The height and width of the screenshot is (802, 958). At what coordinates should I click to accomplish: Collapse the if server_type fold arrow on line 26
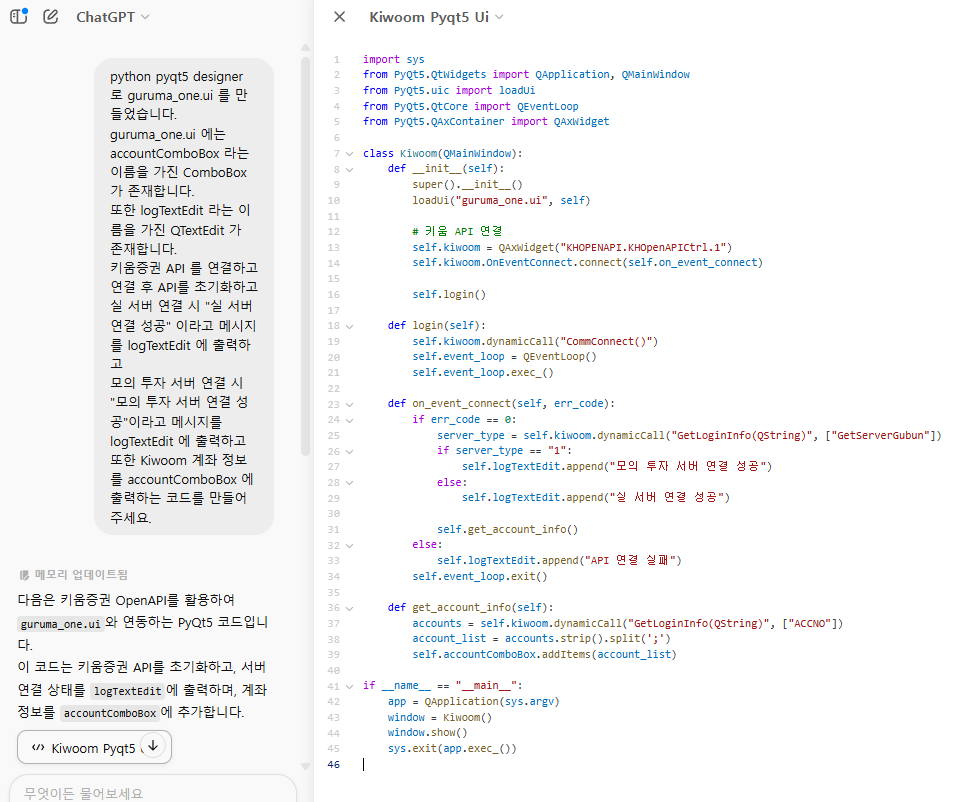pos(349,451)
